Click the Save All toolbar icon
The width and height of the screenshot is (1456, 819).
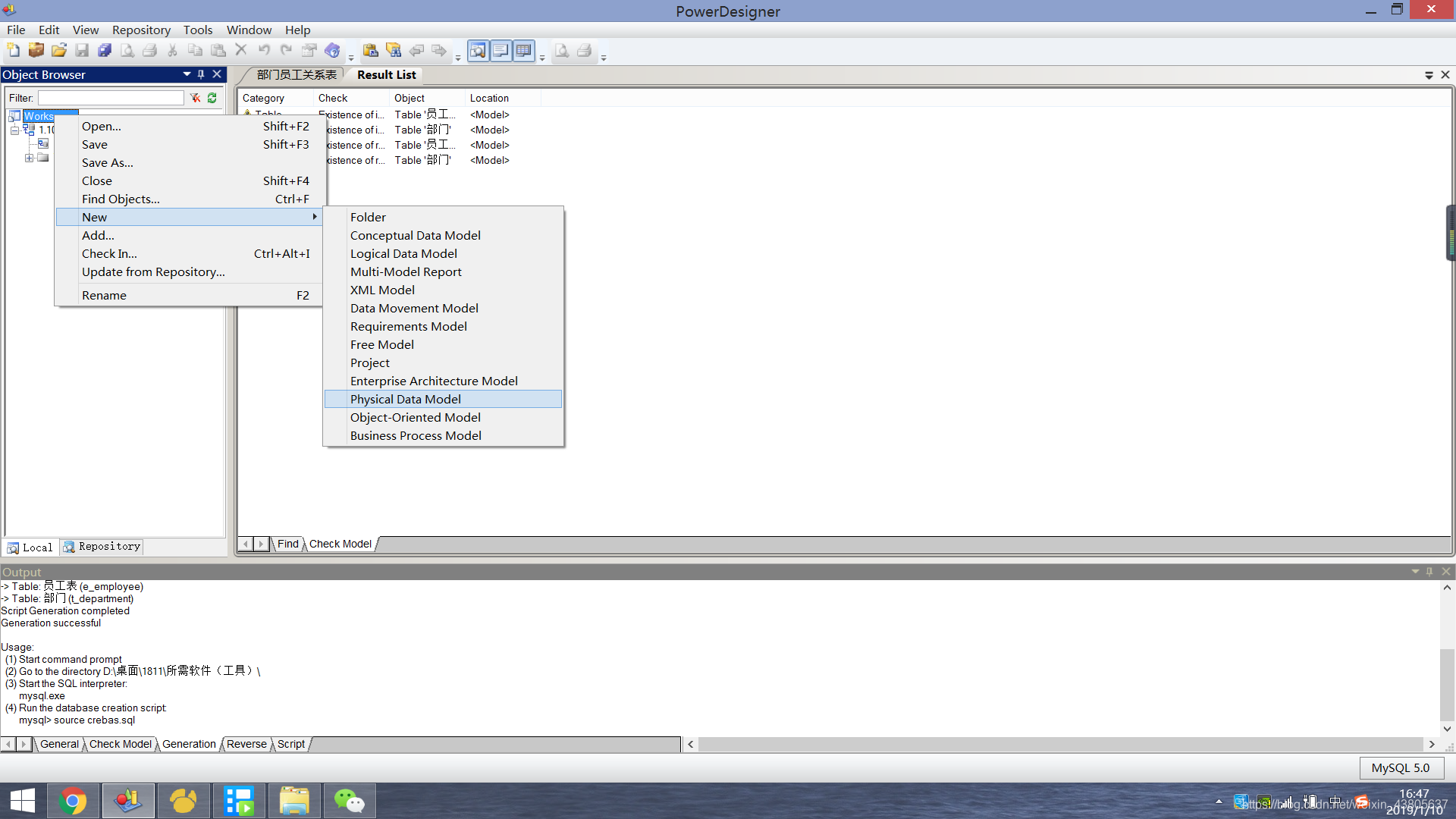[105, 51]
